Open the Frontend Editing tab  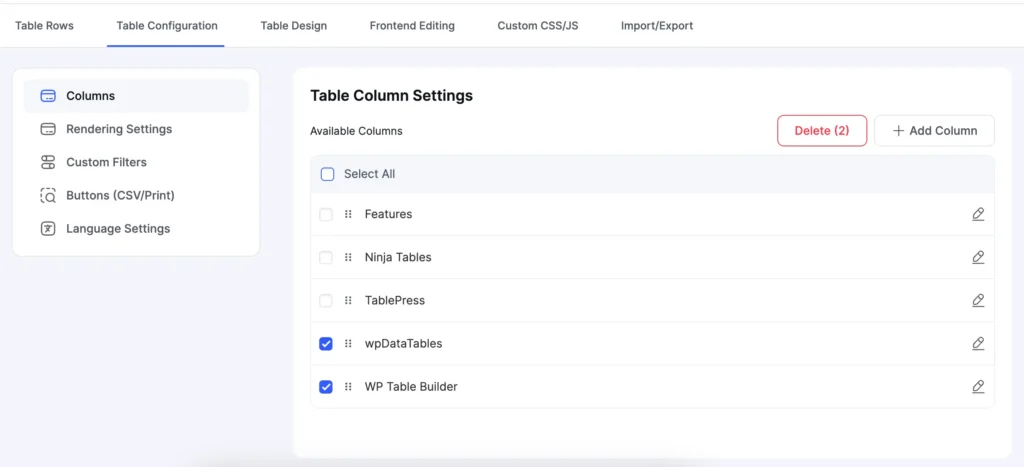coord(412,26)
